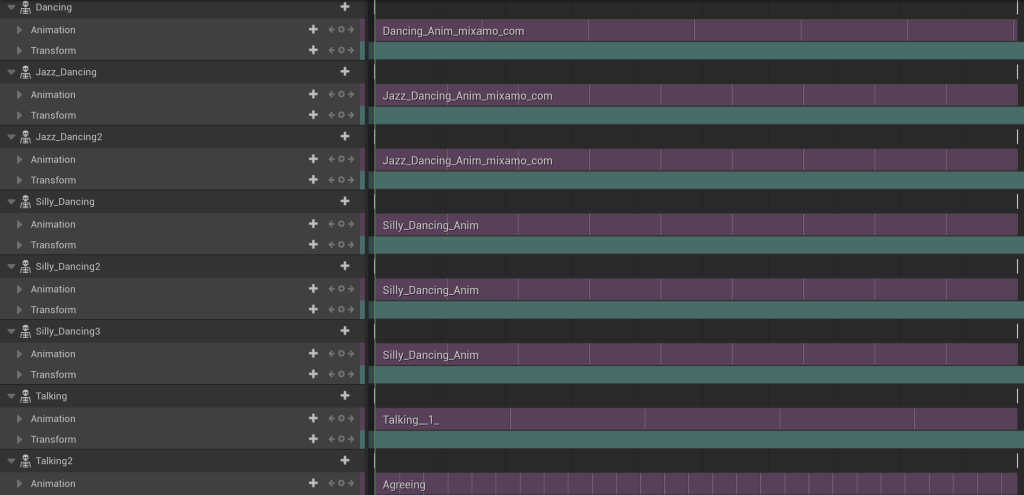Select the Agreeing animation clip
1024x495 pixels.
404,485
